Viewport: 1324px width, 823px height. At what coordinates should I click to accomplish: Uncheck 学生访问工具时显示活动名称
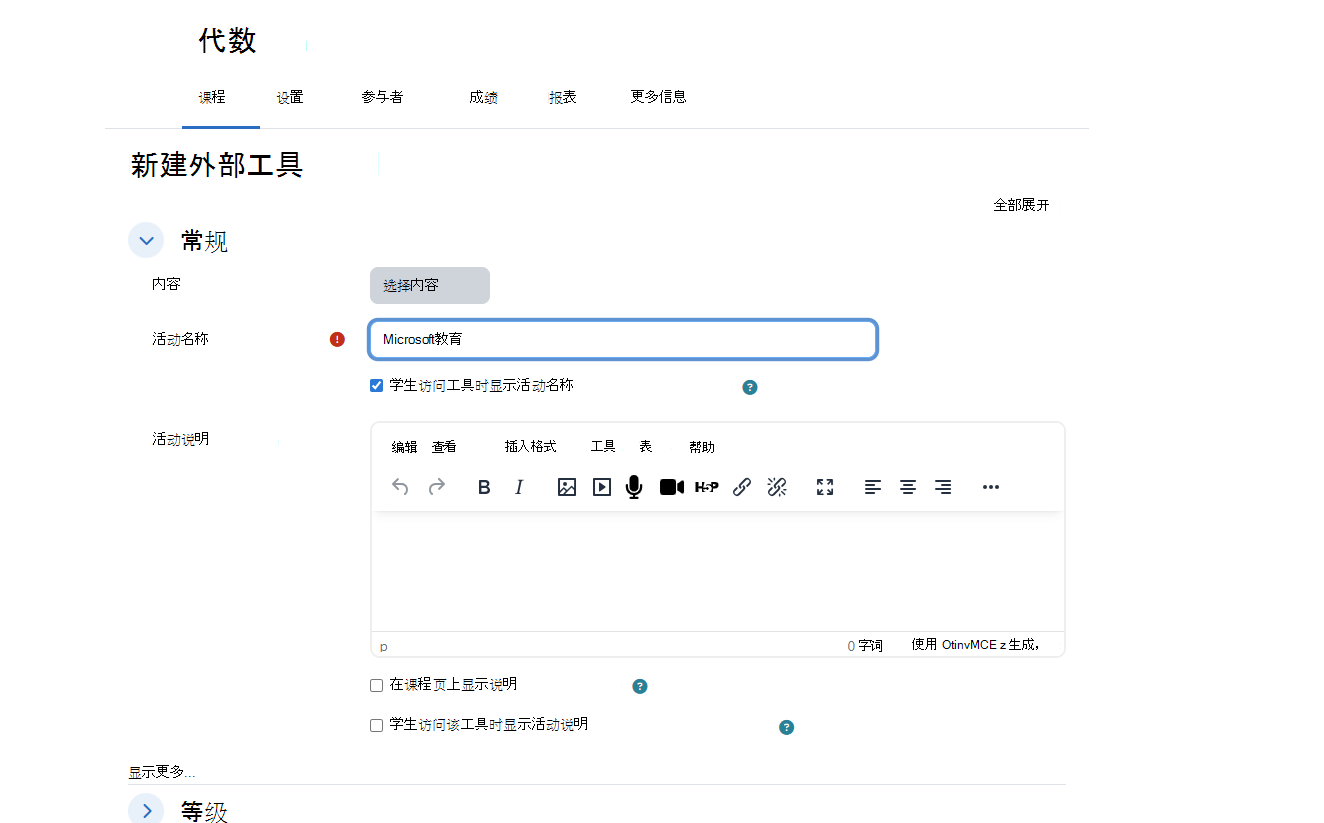click(377, 385)
